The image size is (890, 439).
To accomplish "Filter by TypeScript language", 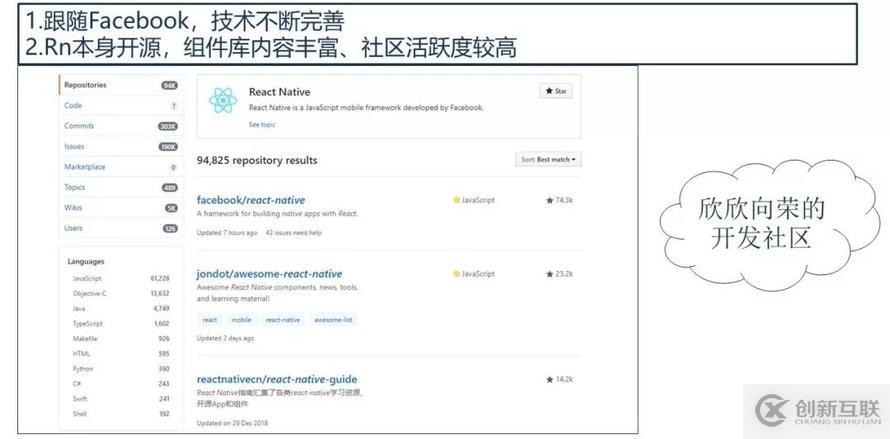I will (x=121, y=324).
